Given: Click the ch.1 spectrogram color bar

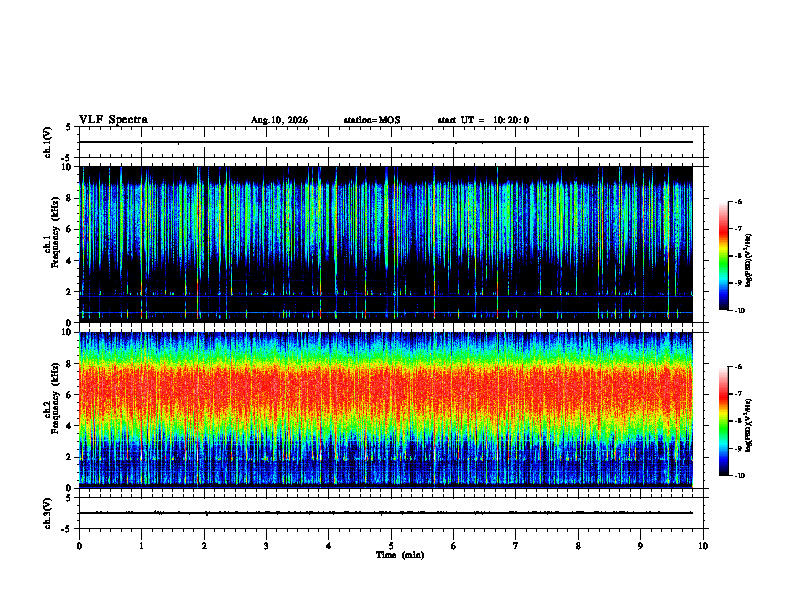Looking at the screenshot, I should (724, 256).
